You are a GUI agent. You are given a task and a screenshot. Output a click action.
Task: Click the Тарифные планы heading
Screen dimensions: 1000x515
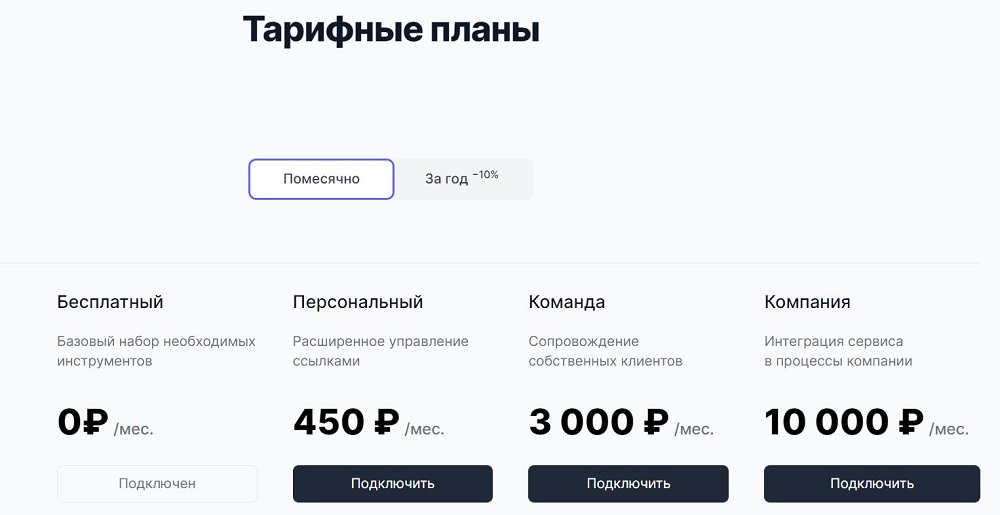(391, 29)
